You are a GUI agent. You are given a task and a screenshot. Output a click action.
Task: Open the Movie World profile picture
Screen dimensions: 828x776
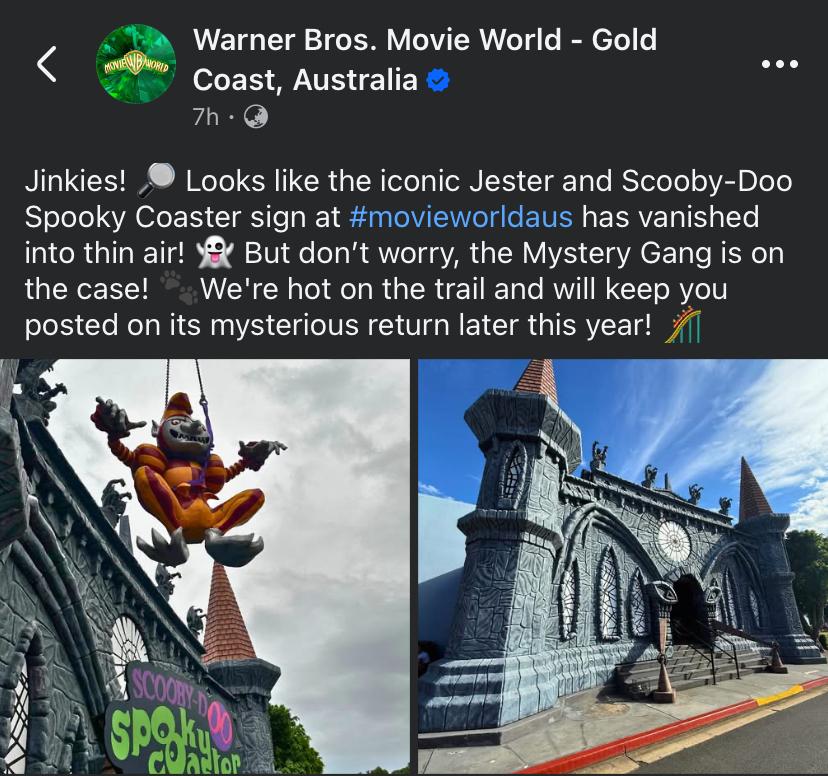pyautogui.click(x=136, y=63)
